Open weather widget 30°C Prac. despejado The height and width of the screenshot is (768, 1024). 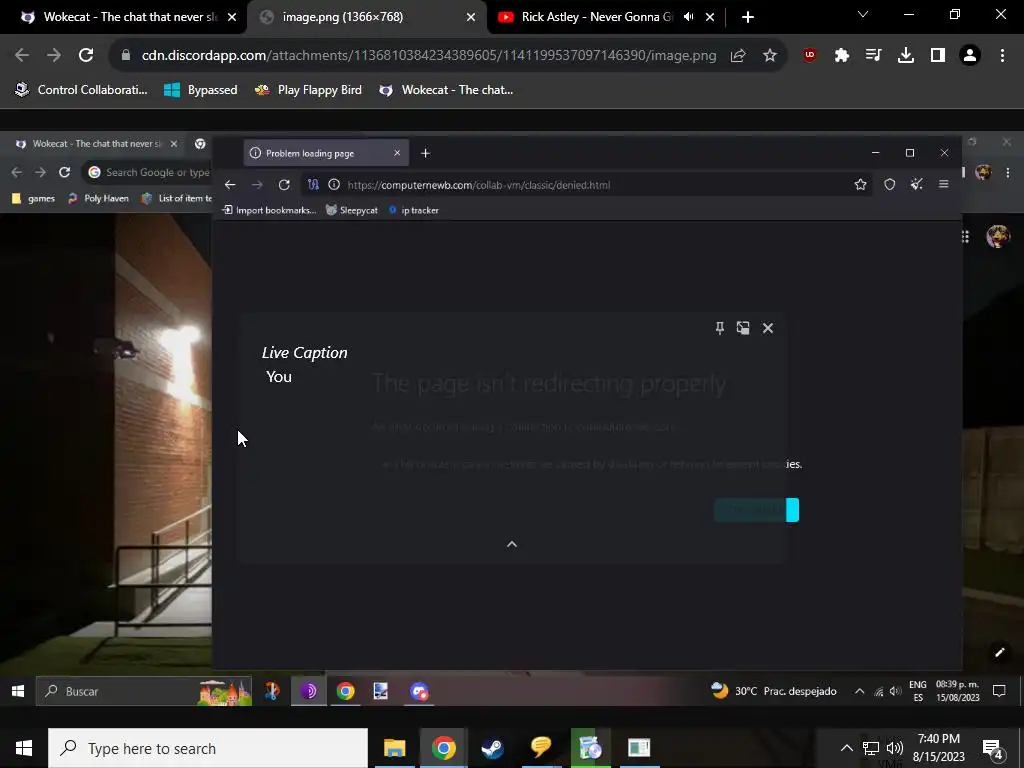(774, 691)
